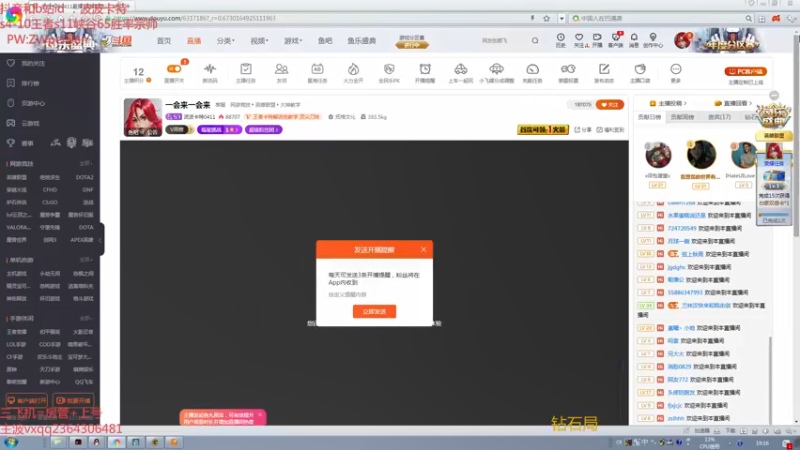800x450 pixels.
Task: Open the 直播回看 link
Action: tap(734, 103)
